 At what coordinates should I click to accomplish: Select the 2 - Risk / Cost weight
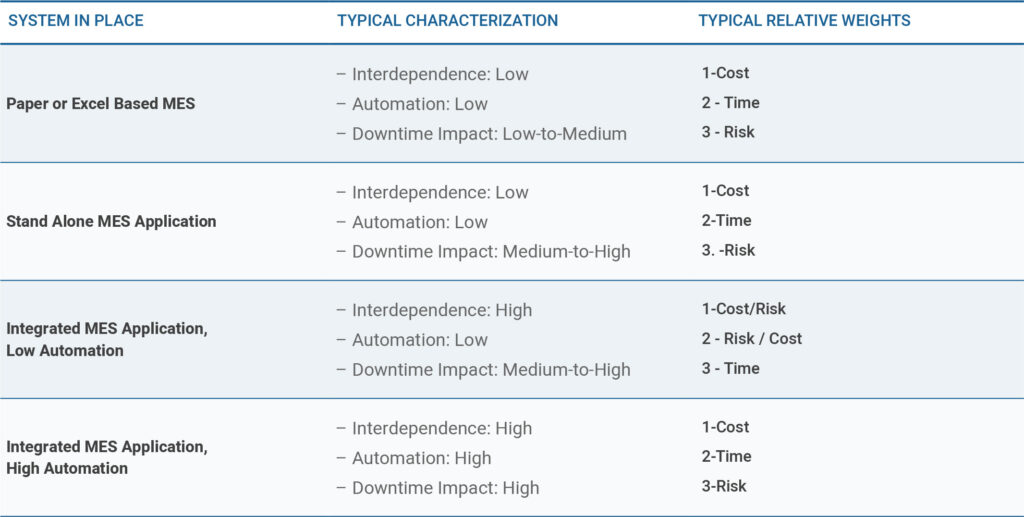(752, 339)
